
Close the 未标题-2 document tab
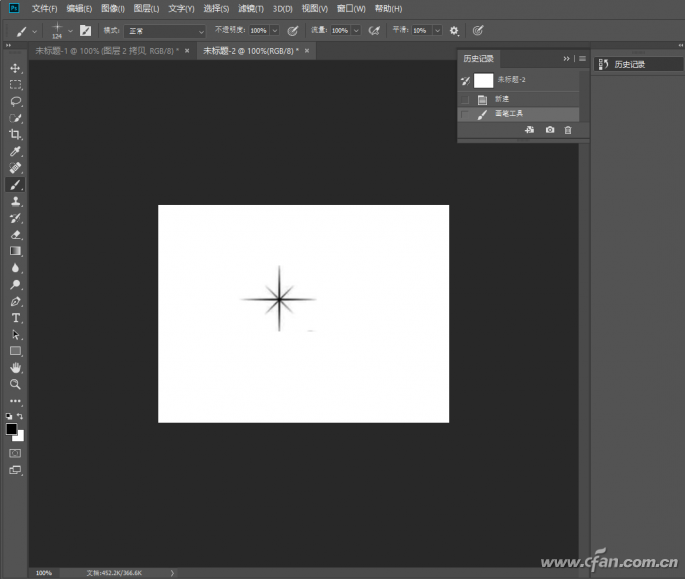(x=307, y=51)
